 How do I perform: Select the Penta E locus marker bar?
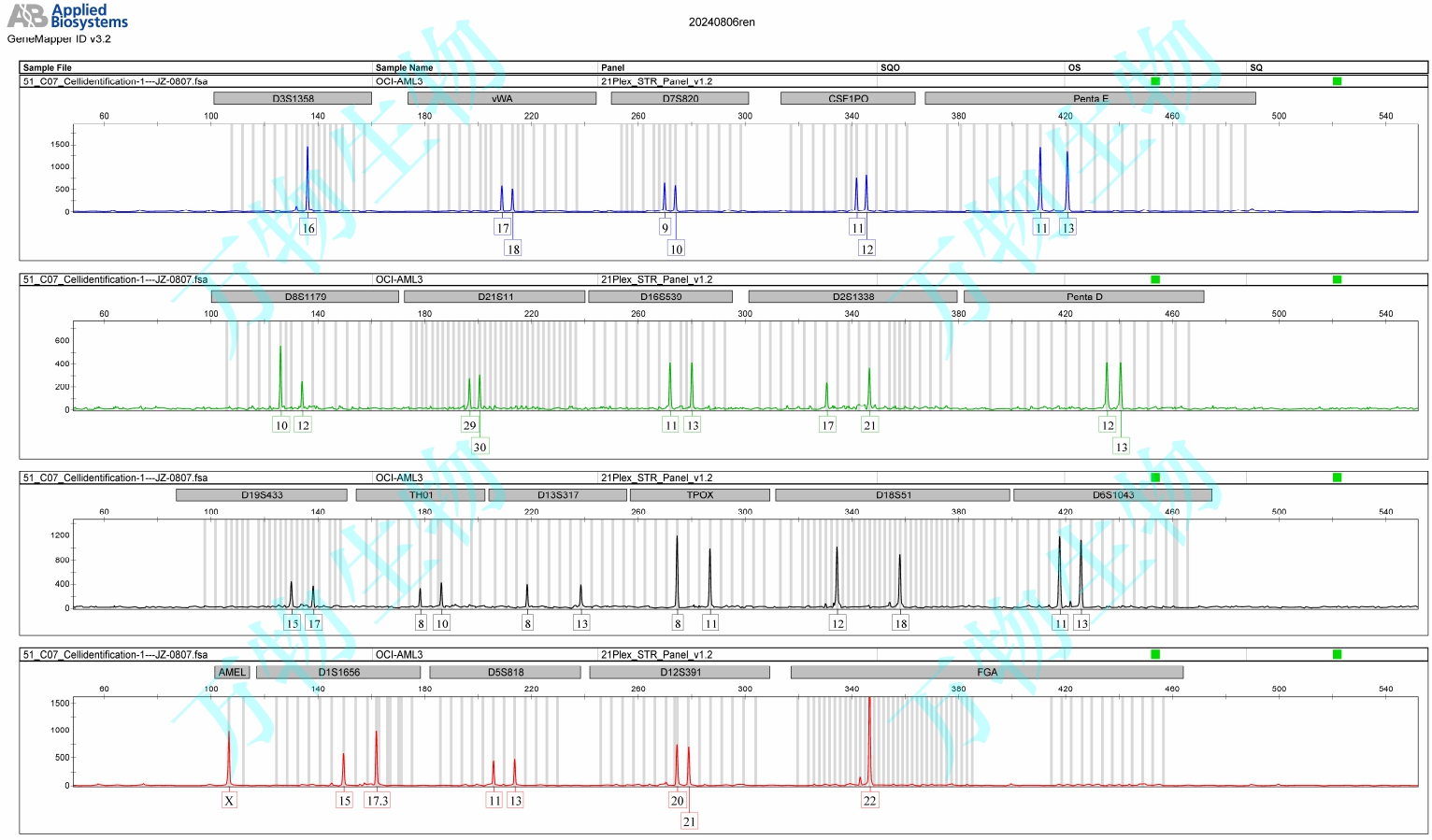pos(1090,98)
